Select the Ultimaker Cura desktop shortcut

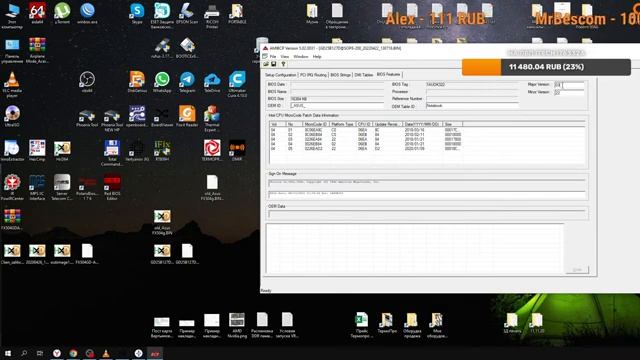(x=237, y=85)
